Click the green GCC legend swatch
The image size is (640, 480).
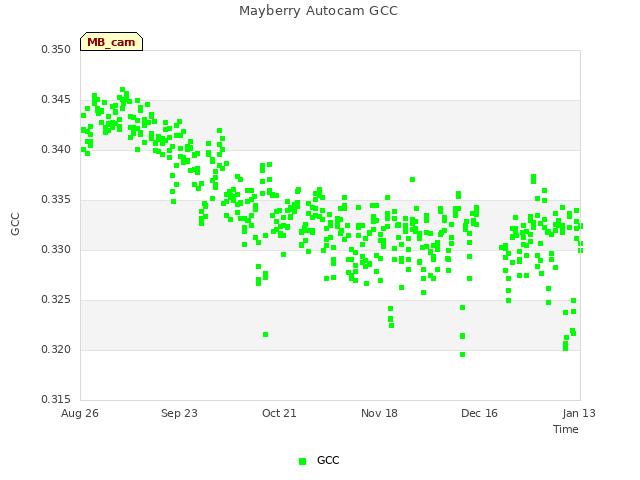302,461
